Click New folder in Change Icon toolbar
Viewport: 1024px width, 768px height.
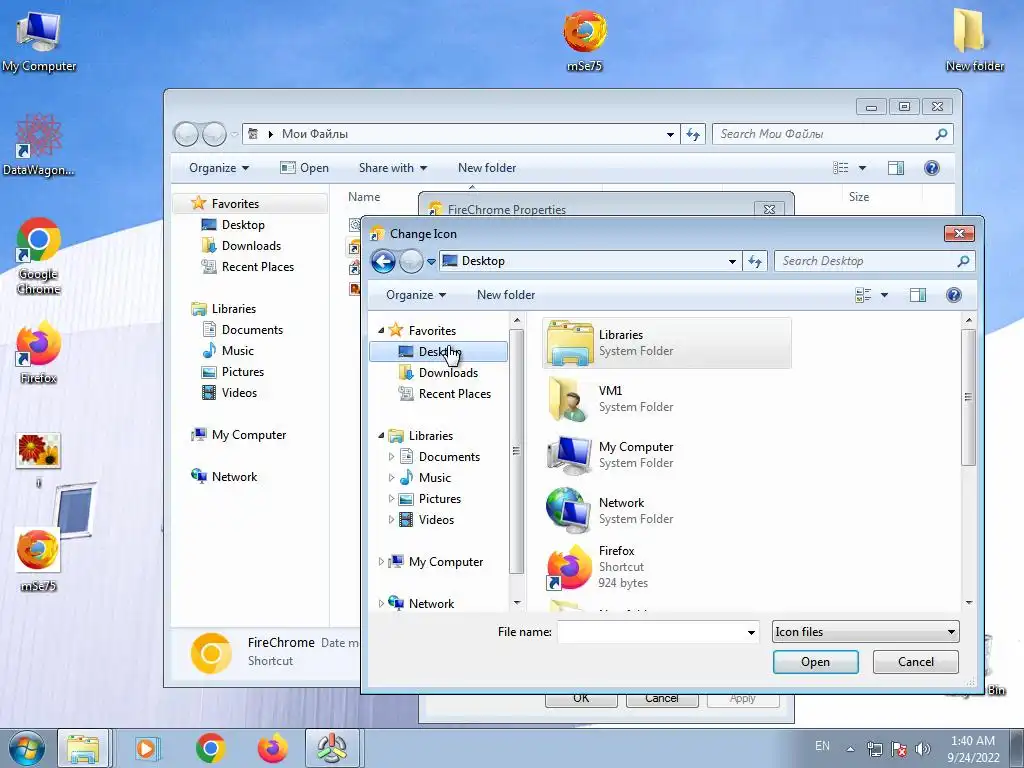tap(505, 295)
